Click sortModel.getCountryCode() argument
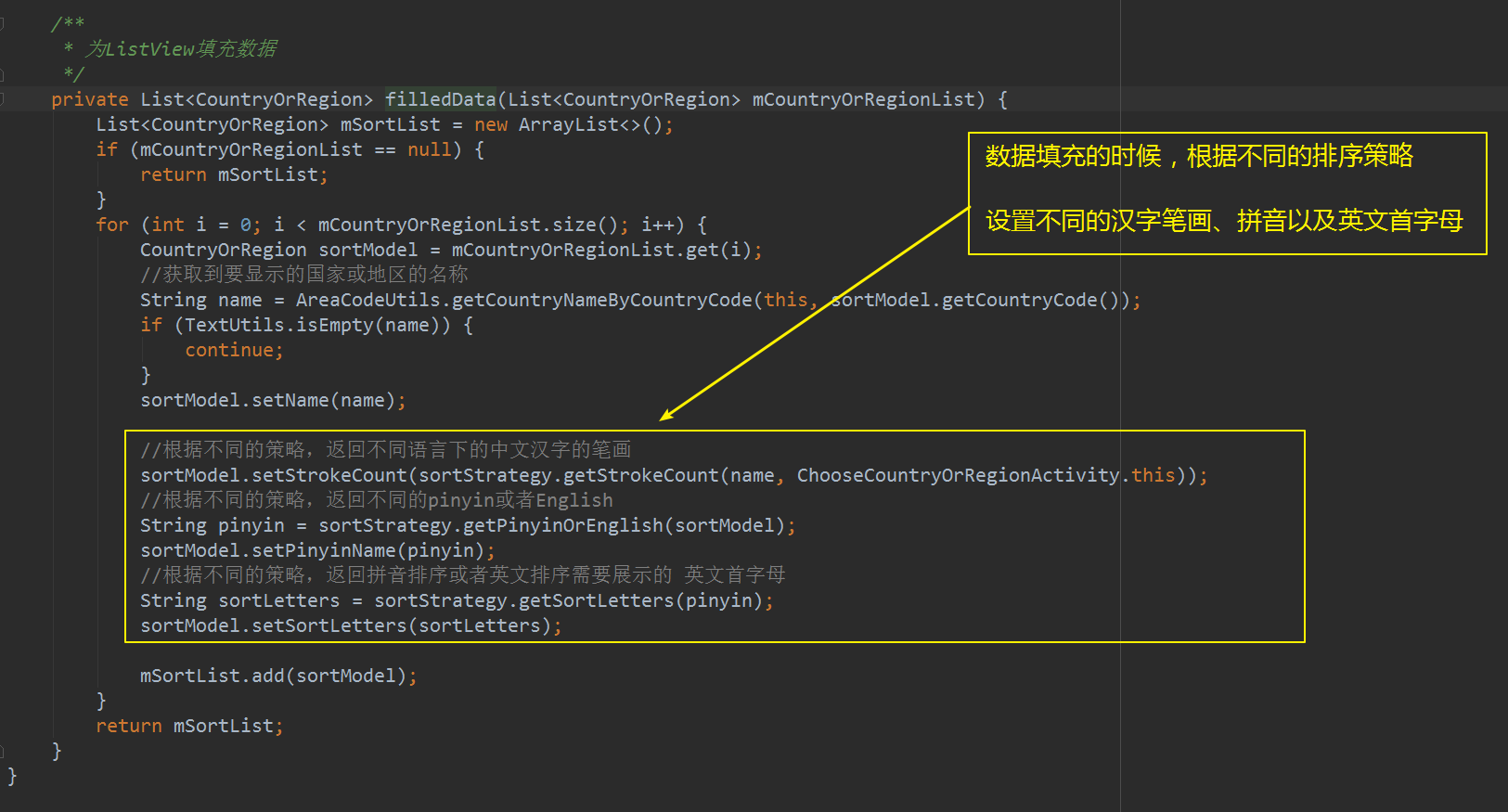Viewport: 1508px width, 812px height. 975,300
